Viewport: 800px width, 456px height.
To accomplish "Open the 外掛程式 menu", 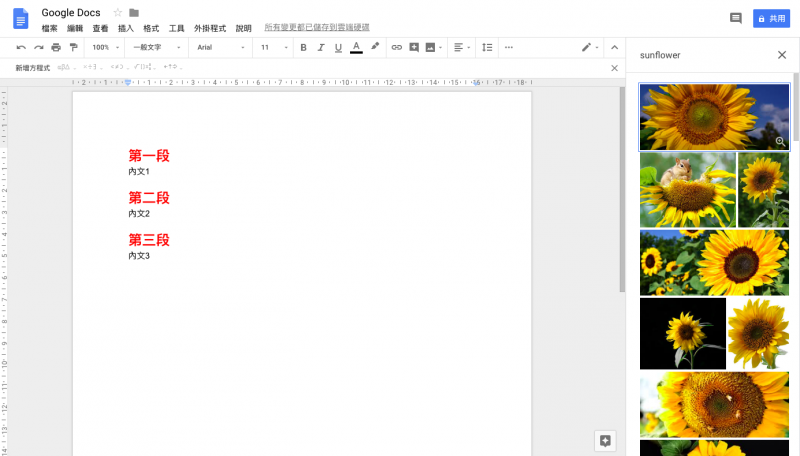I will click(210, 28).
